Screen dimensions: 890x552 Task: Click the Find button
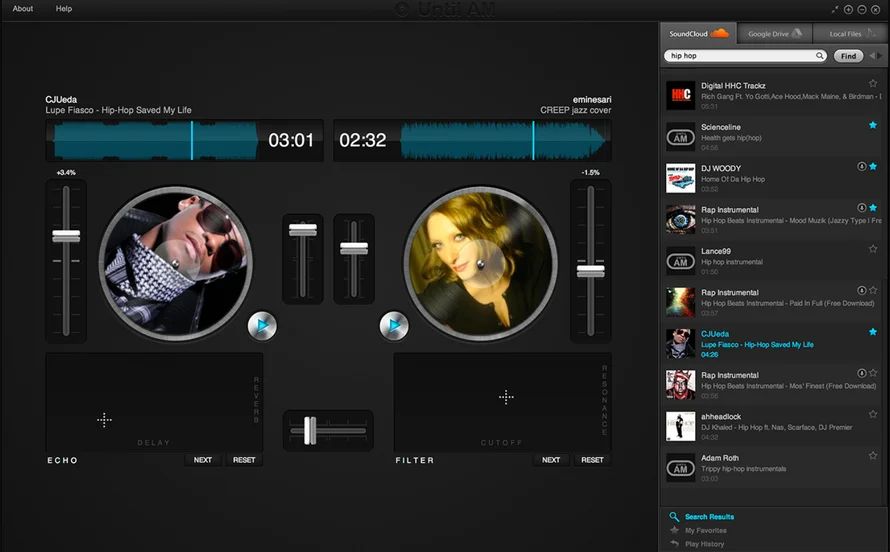pyautogui.click(x=848, y=56)
